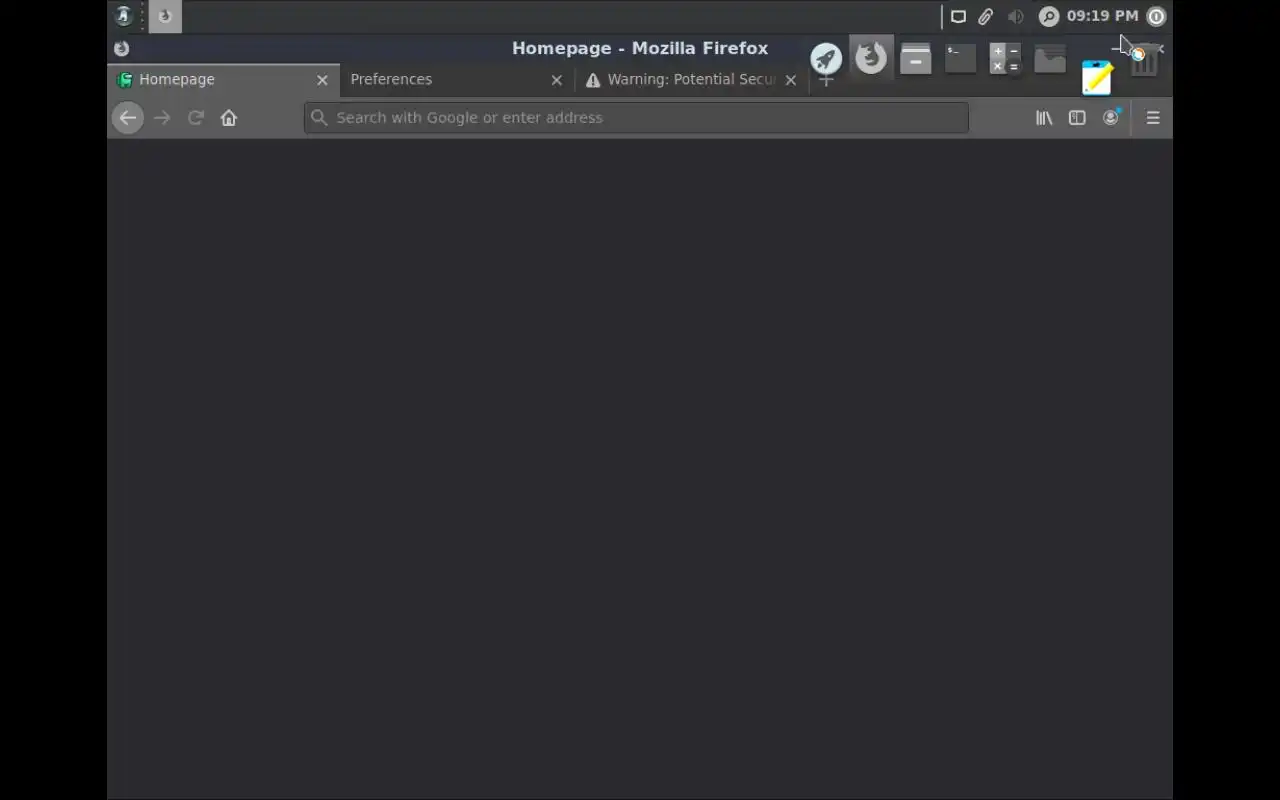Open the display tray icon in the panel
This screenshot has height=800, width=1280.
tap(958, 16)
